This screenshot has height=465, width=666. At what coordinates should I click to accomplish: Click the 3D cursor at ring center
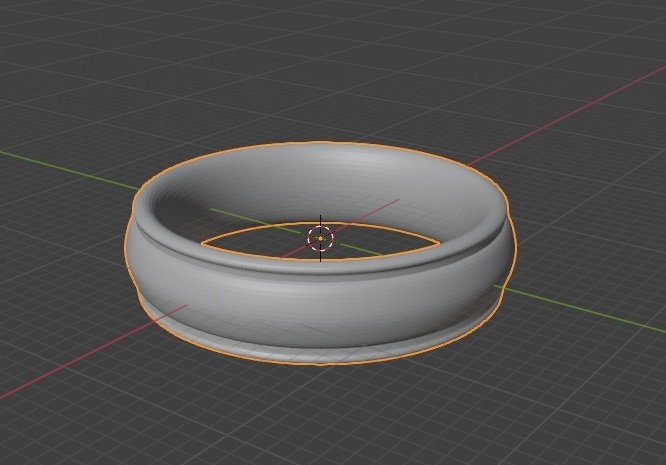(320, 239)
